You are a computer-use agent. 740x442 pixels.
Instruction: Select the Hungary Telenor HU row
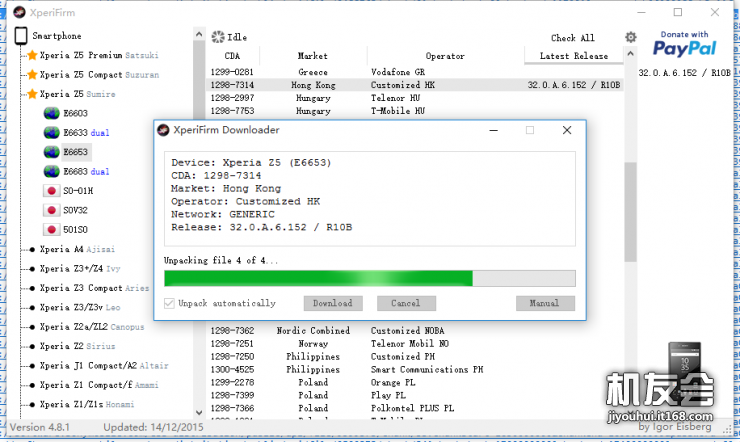coord(415,98)
